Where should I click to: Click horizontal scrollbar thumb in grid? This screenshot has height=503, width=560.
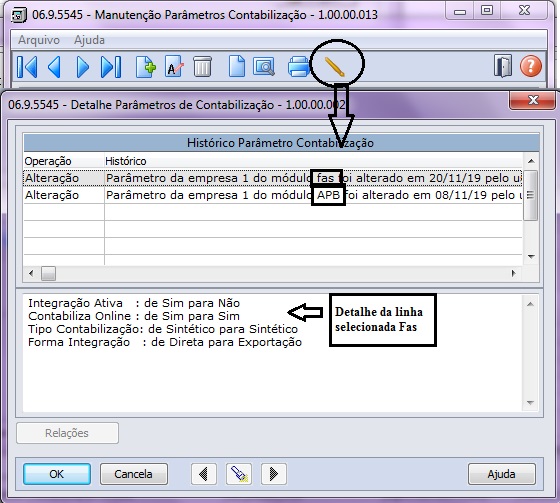click(48, 274)
